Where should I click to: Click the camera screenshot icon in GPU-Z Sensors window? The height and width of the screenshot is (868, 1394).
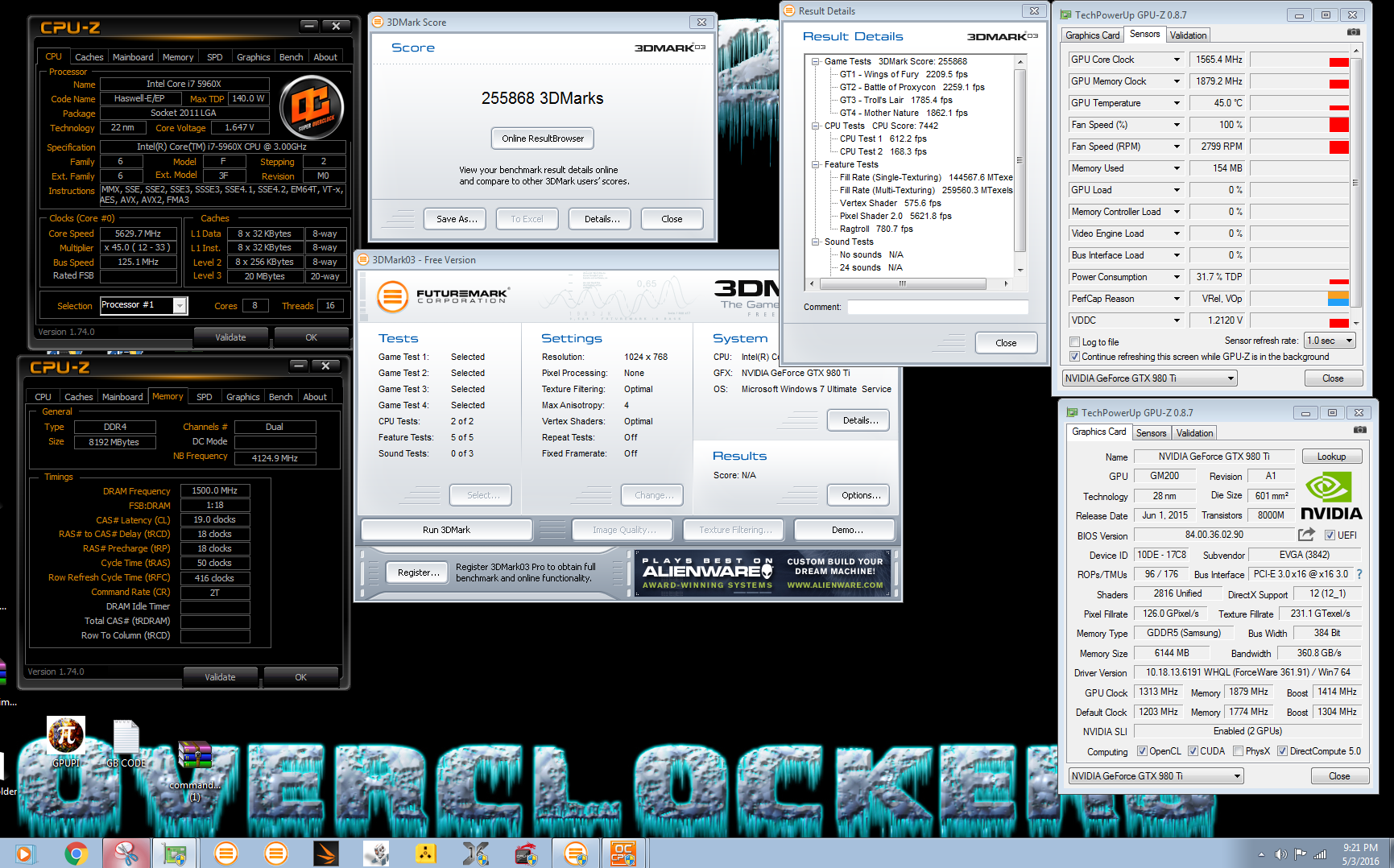click(1354, 32)
